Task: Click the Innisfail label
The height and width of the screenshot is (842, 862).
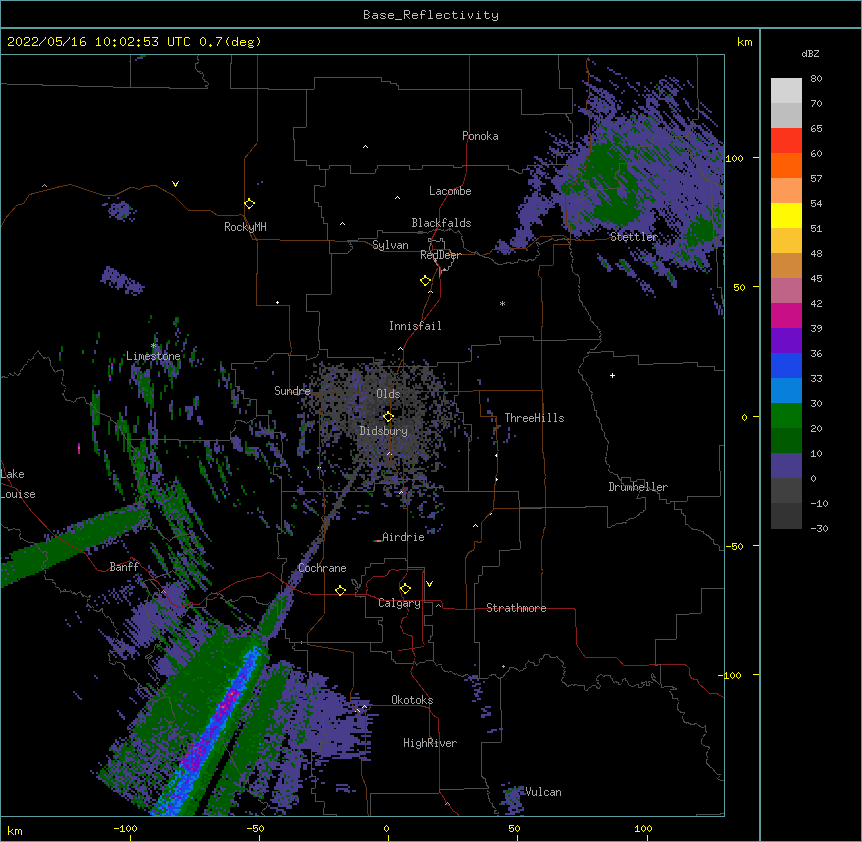Action: 415,326
